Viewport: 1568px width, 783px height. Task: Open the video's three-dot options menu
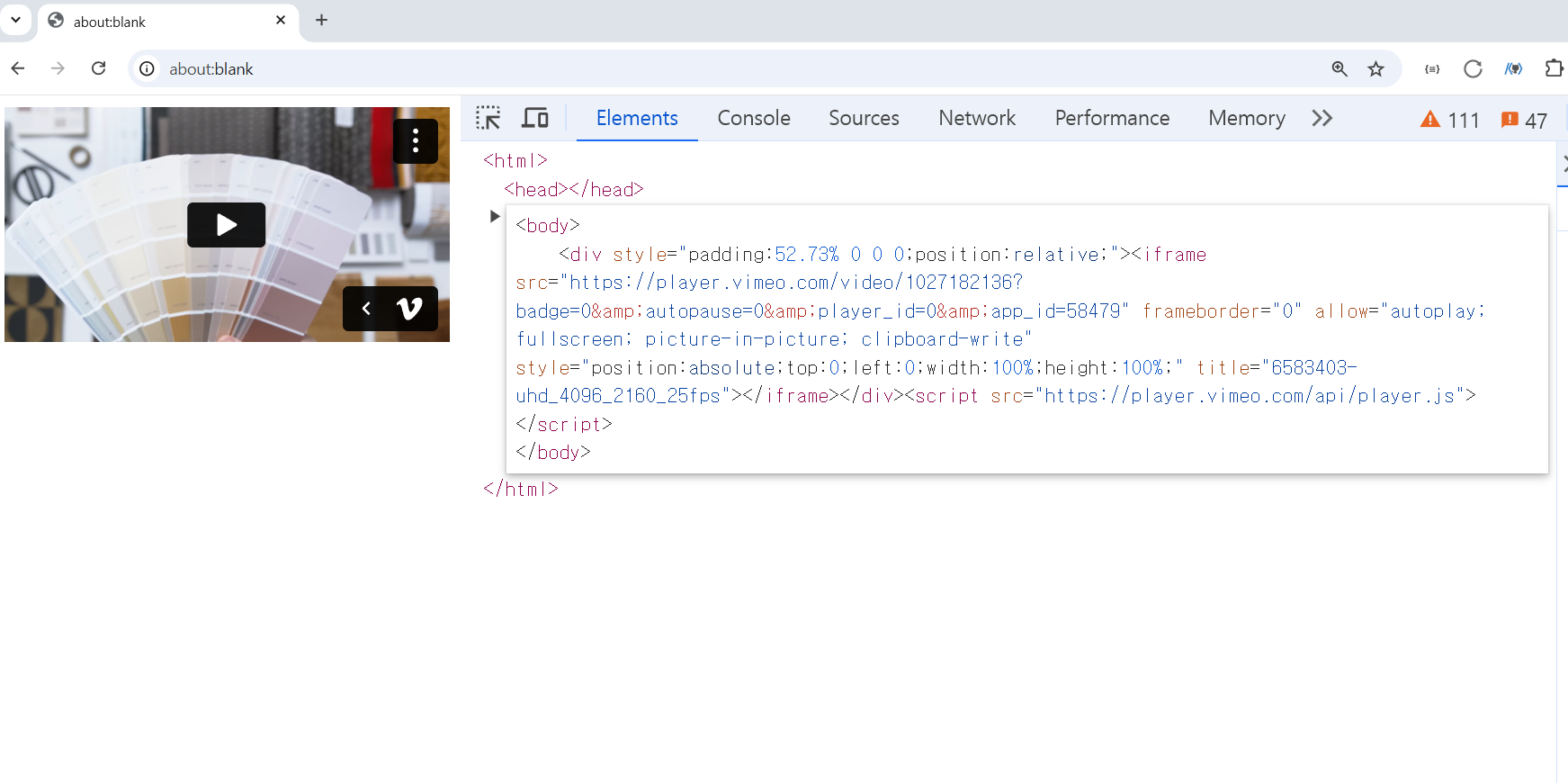pyautogui.click(x=415, y=140)
